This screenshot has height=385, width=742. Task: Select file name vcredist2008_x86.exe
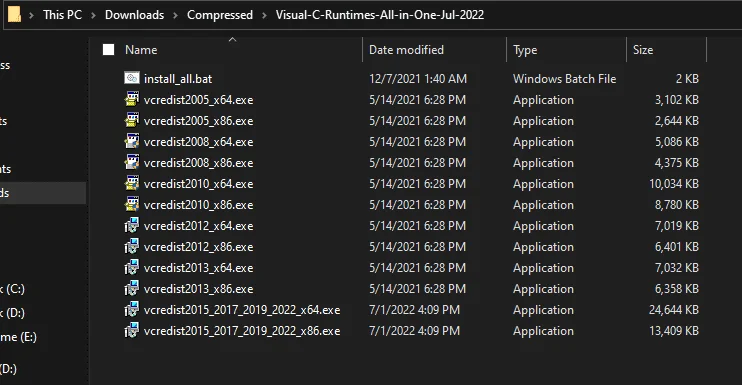[x=198, y=163]
